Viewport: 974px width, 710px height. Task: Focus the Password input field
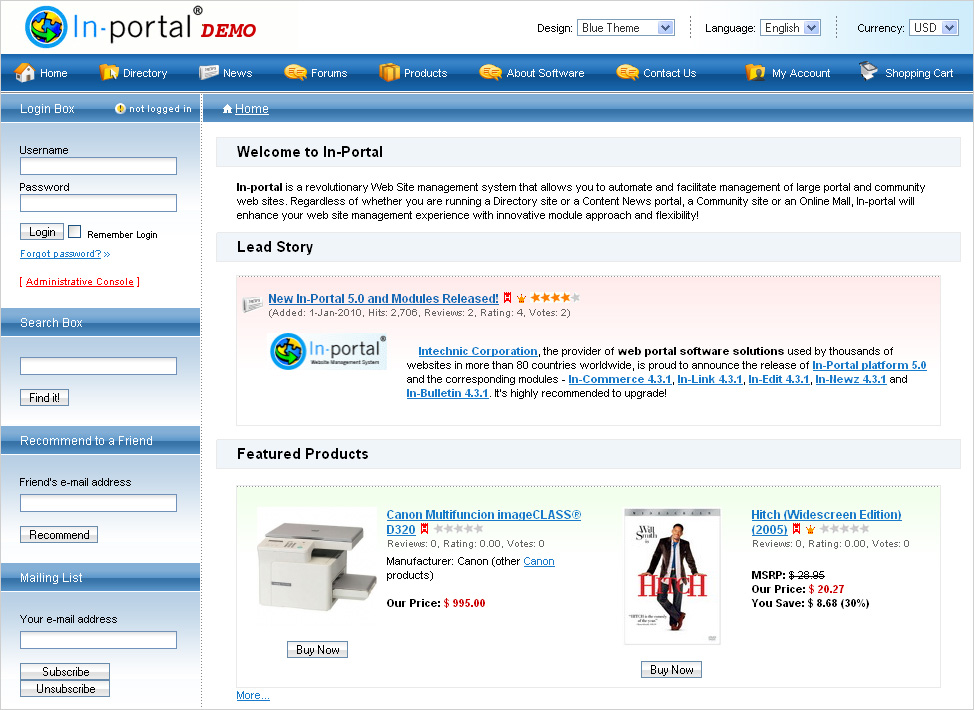pyautogui.click(x=98, y=203)
